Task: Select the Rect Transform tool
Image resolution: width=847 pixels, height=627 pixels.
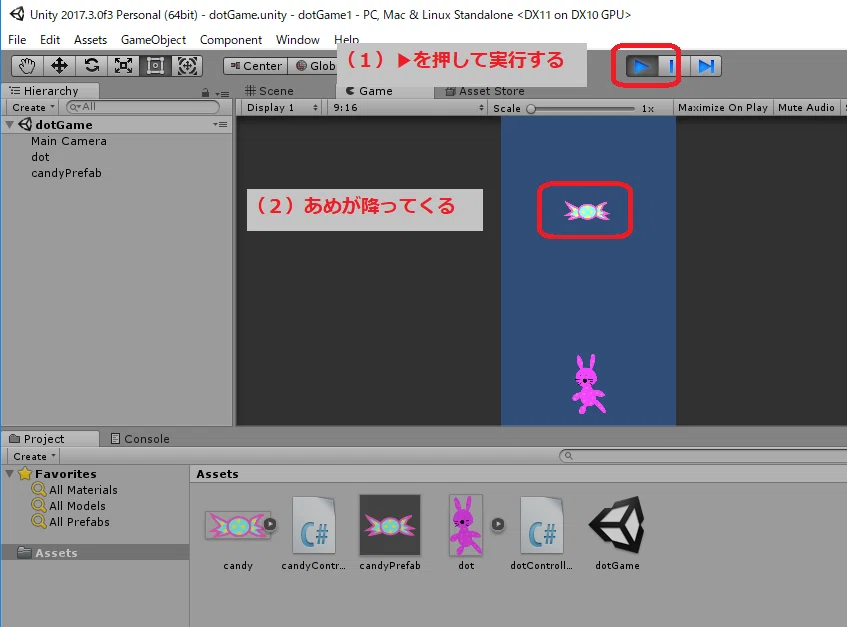Action: coord(155,66)
